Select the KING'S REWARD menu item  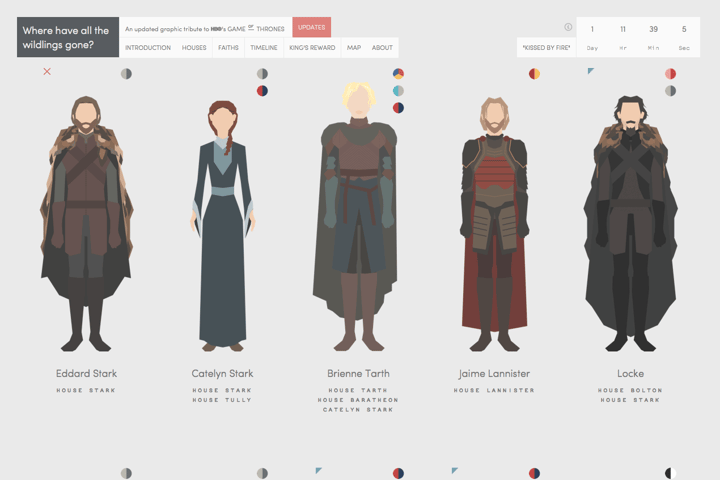click(312, 47)
